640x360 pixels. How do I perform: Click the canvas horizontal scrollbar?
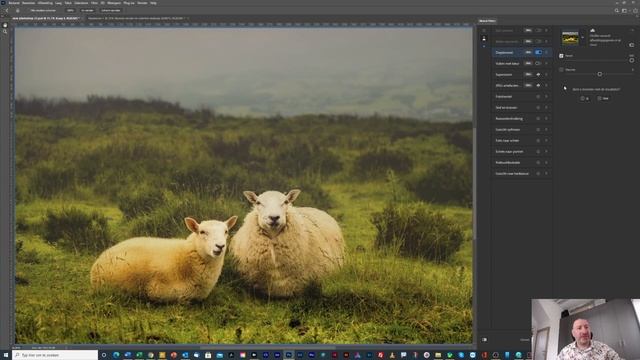pyautogui.click(x=267, y=347)
